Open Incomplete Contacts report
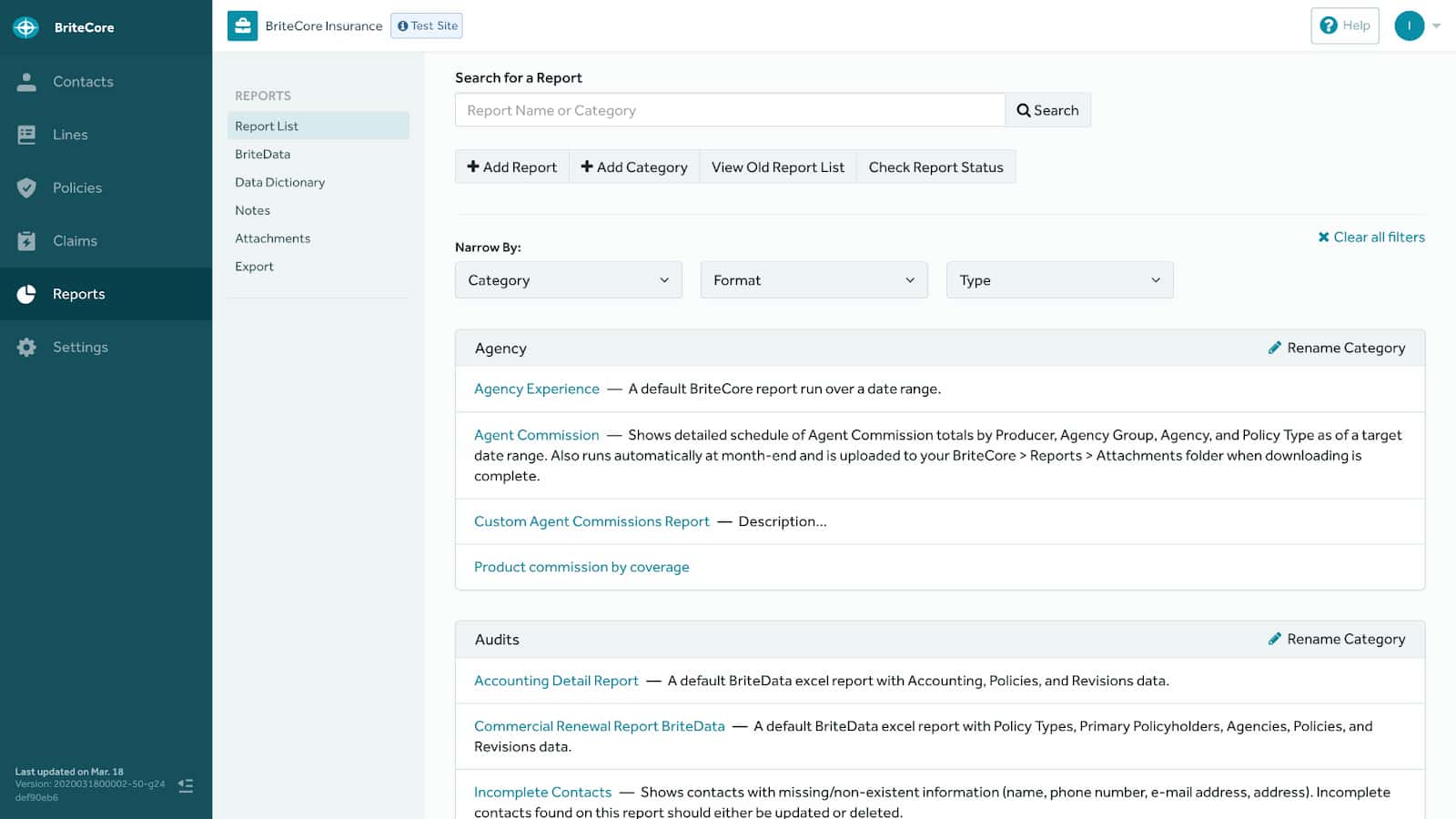 [x=542, y=793]
